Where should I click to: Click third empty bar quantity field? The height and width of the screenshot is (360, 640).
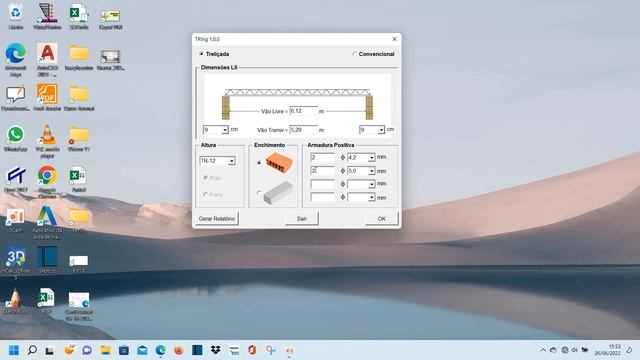click(x=322, y=184)
